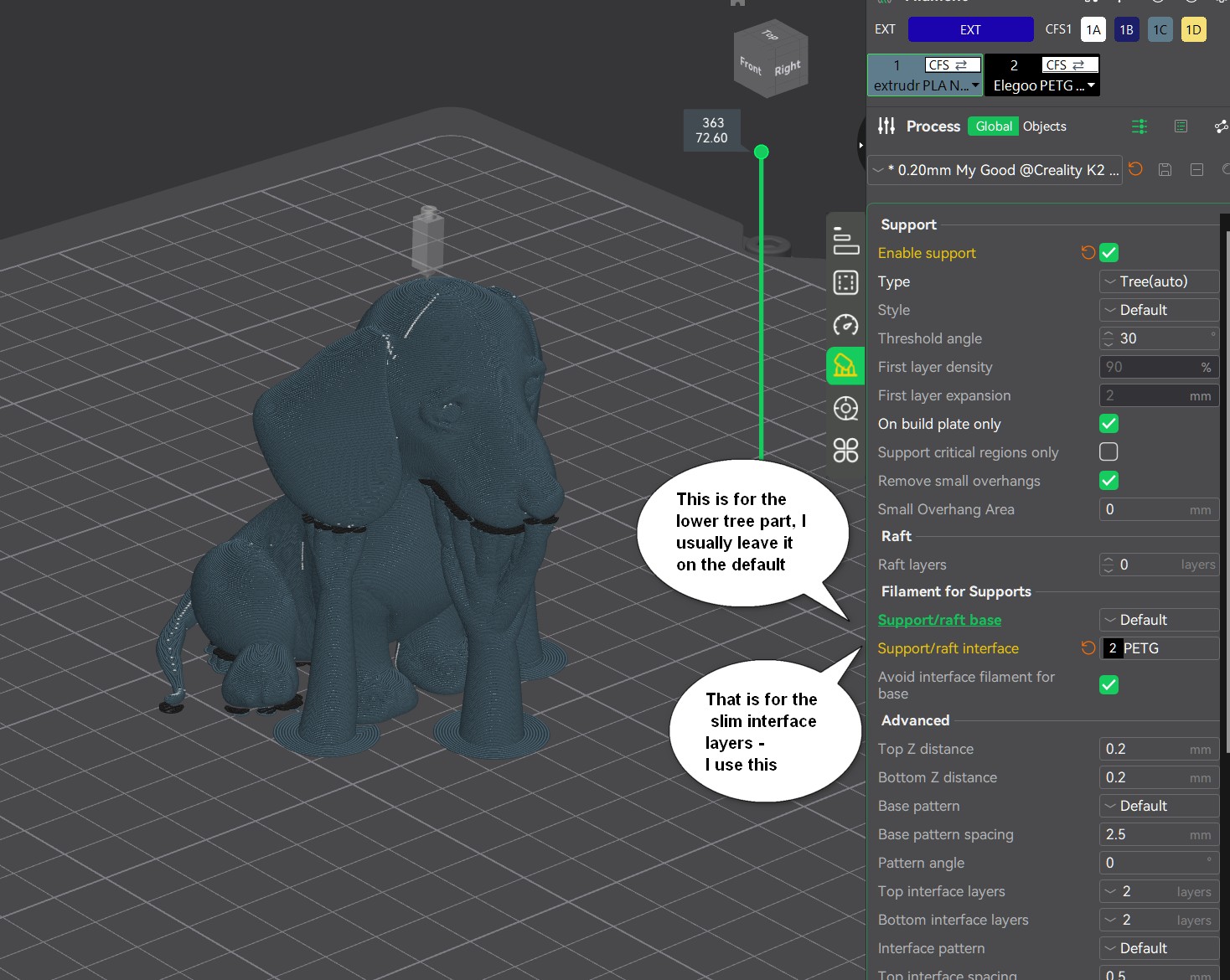This screenshot has width=1230, height=980.
Task: Open the Support/raft base filament dropdown
Action: pos(1159,620)
